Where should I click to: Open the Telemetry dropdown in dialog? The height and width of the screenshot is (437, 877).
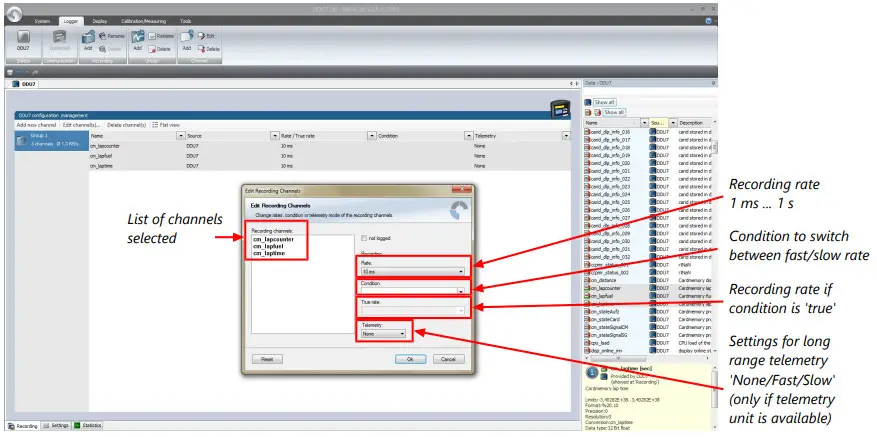pos(383,333)
